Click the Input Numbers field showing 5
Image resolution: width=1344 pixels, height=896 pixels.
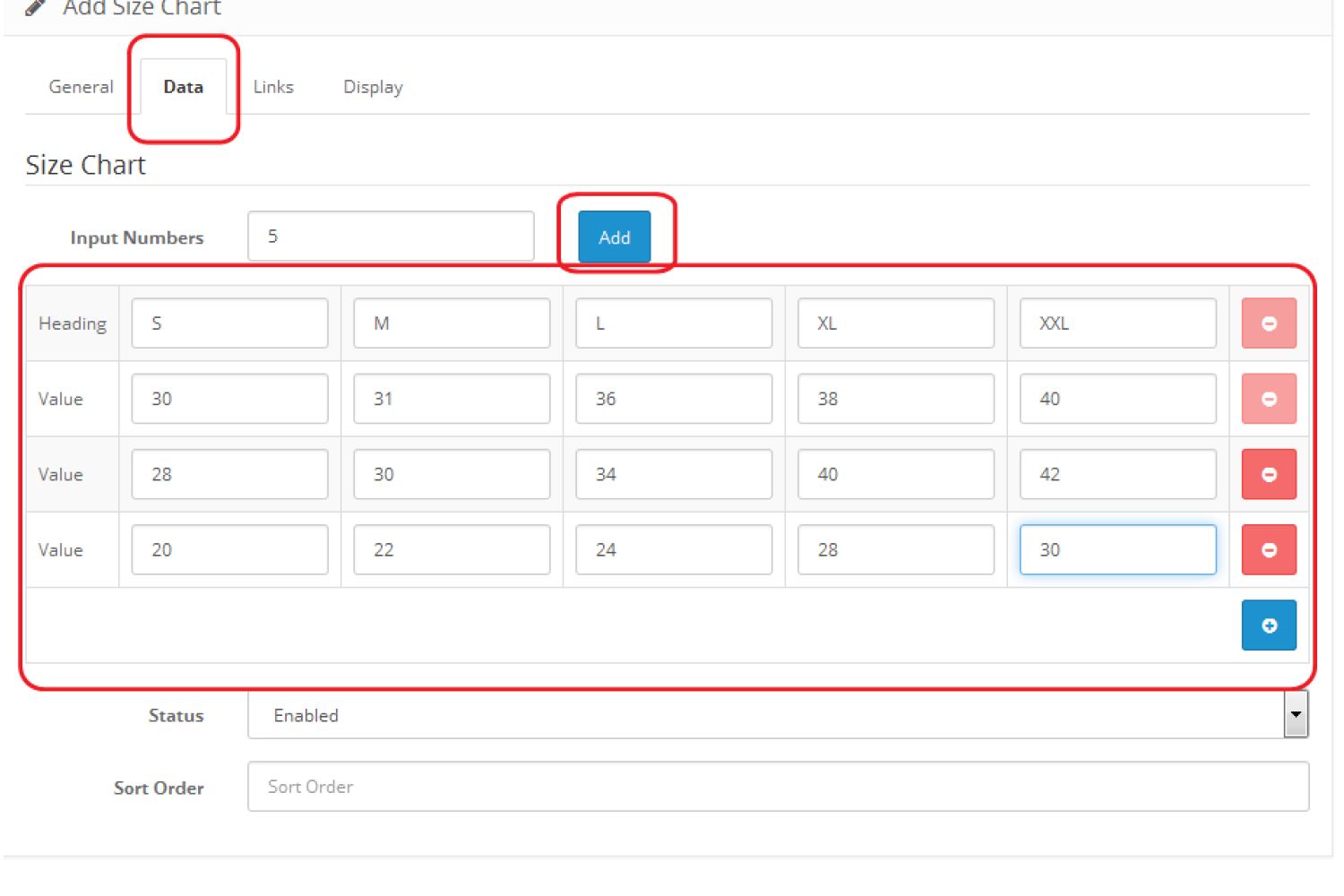point(391,236)
